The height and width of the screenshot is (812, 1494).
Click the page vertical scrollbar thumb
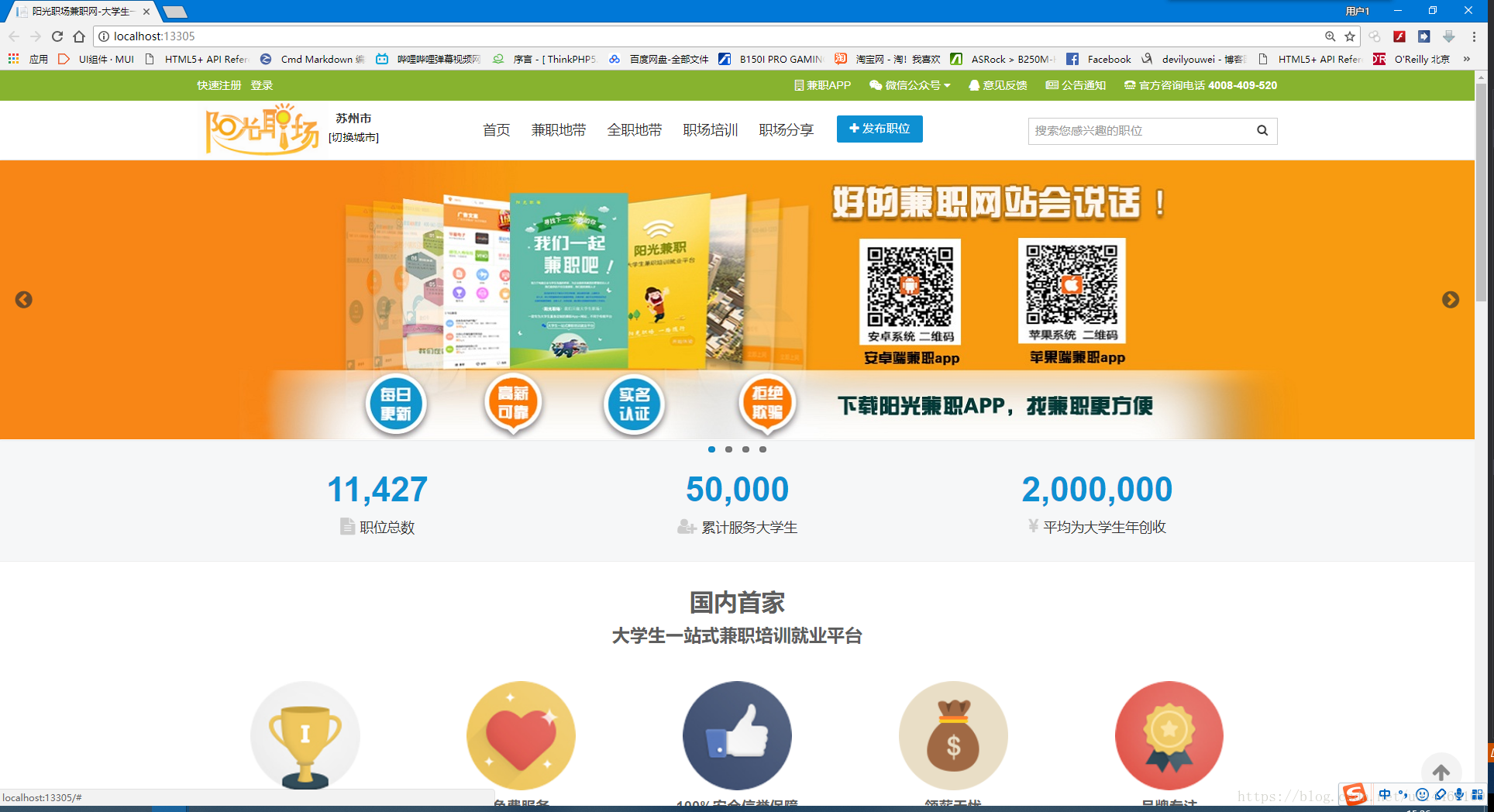[x=1482, y=192]
